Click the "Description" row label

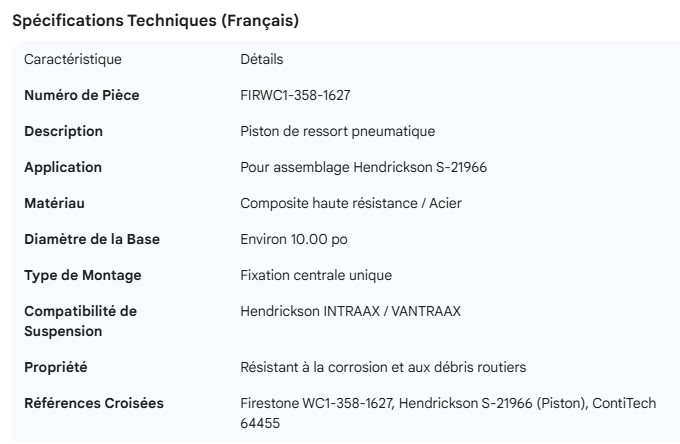[x=63, y=131]
